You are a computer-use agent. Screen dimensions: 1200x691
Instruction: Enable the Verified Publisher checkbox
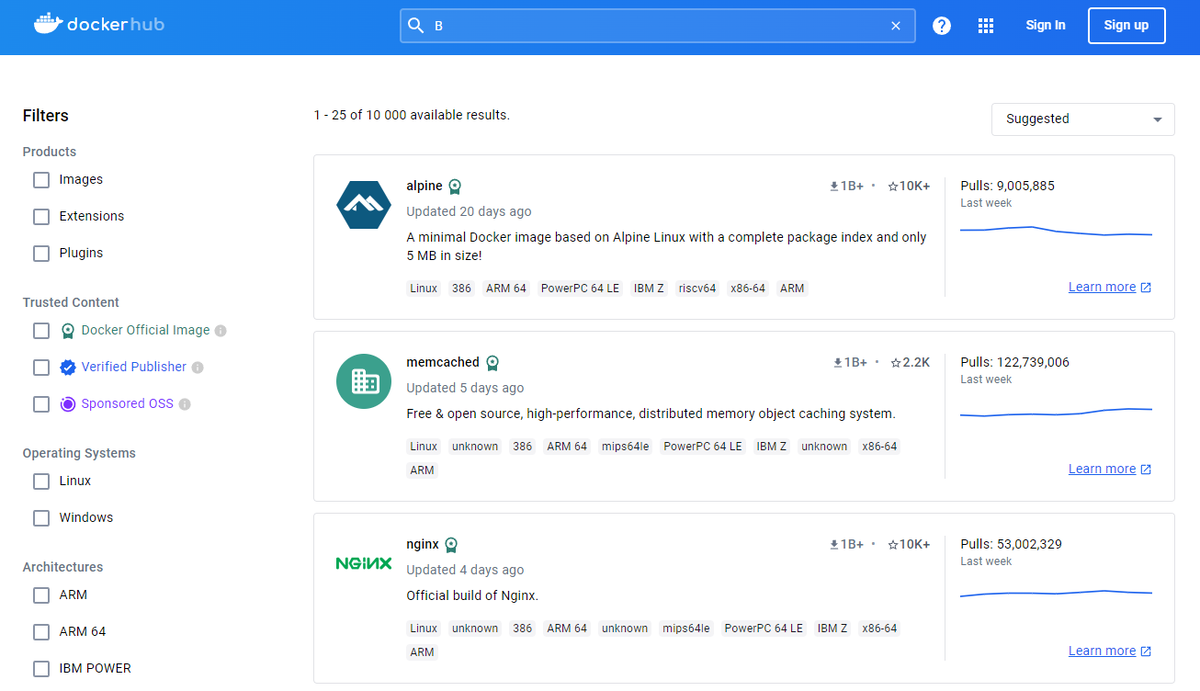(41, 368)
